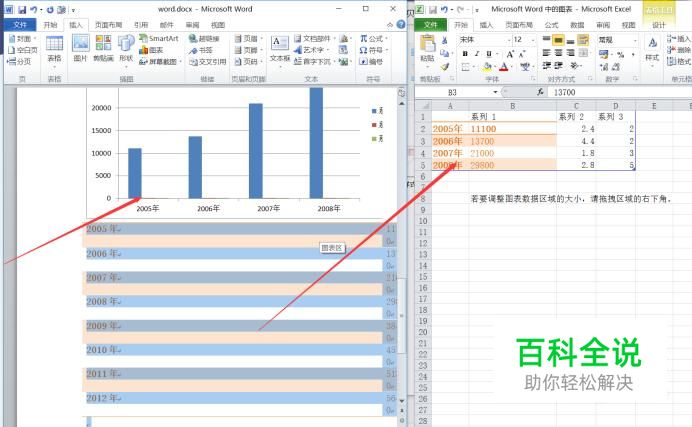Open the Footer (页脚) dropdown in Word

click(248, 50)
